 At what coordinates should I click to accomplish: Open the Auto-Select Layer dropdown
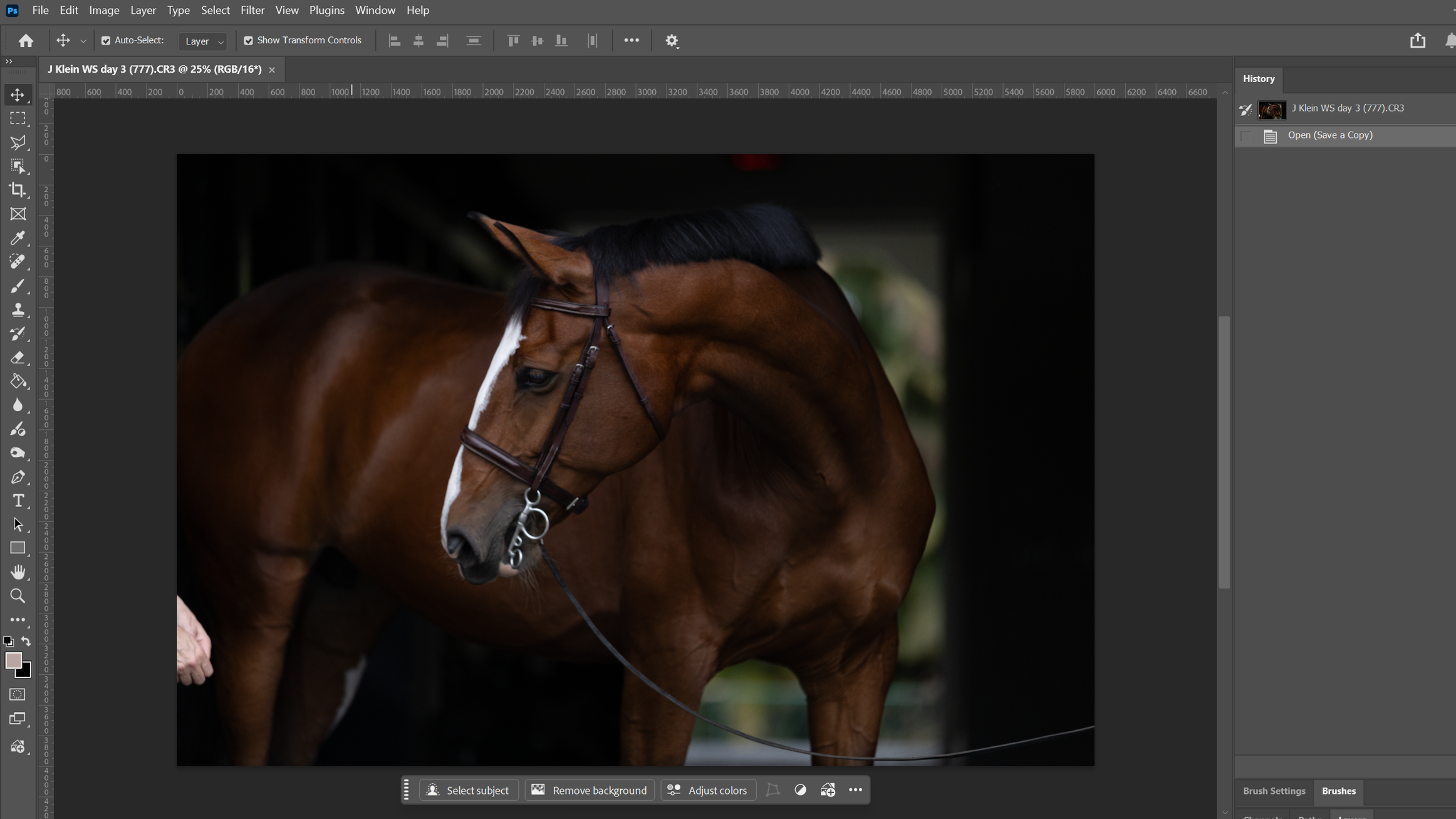pos(202,41)
